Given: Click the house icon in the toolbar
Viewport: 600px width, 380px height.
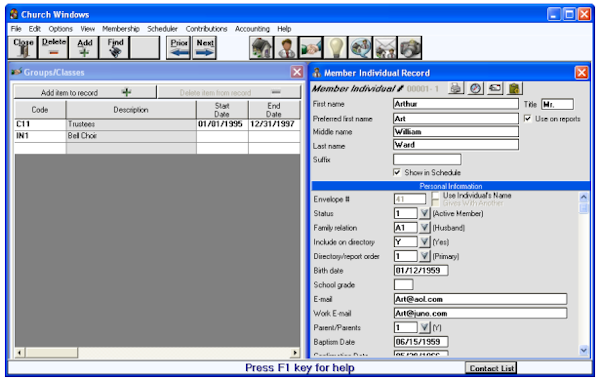Looking at the screenshot, I should pyautogui.click(x=261, y=48).
